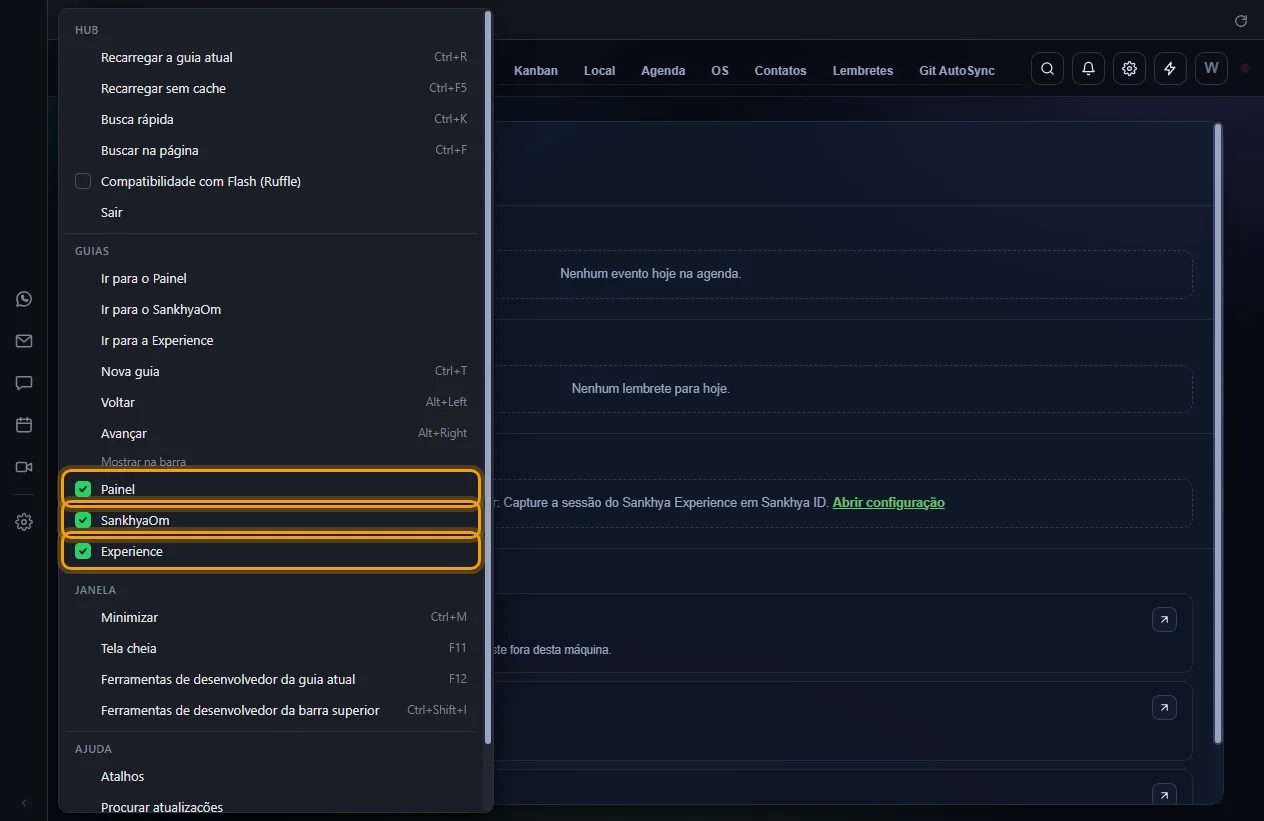Select Recarregar a guia atual
Screen dimensions: 1264x821
click(x=271, y=57)
